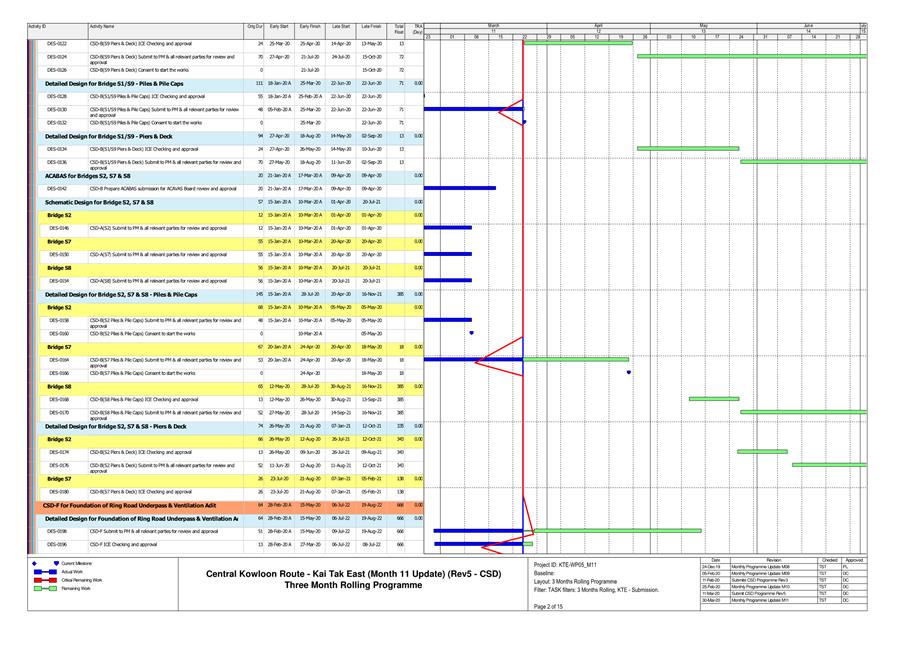919x650 pixels.
Task: Click the green remaining bar for DES-0168
Action: [713, 399]
